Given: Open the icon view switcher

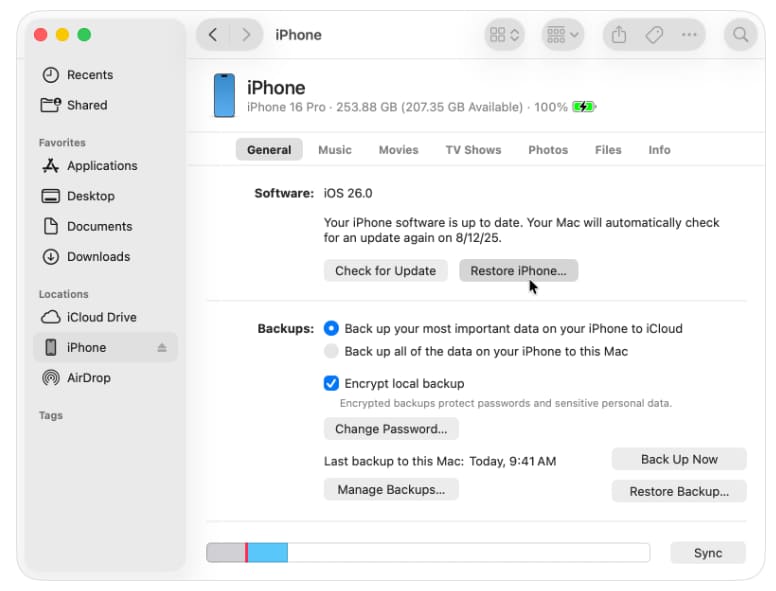Looking at the screenshot, I should (x=504, y=35).
